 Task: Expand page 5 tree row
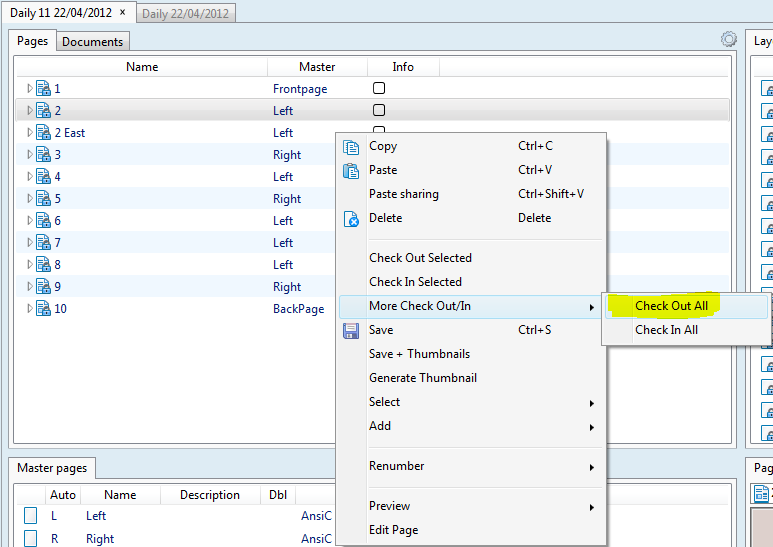point(30,199)
